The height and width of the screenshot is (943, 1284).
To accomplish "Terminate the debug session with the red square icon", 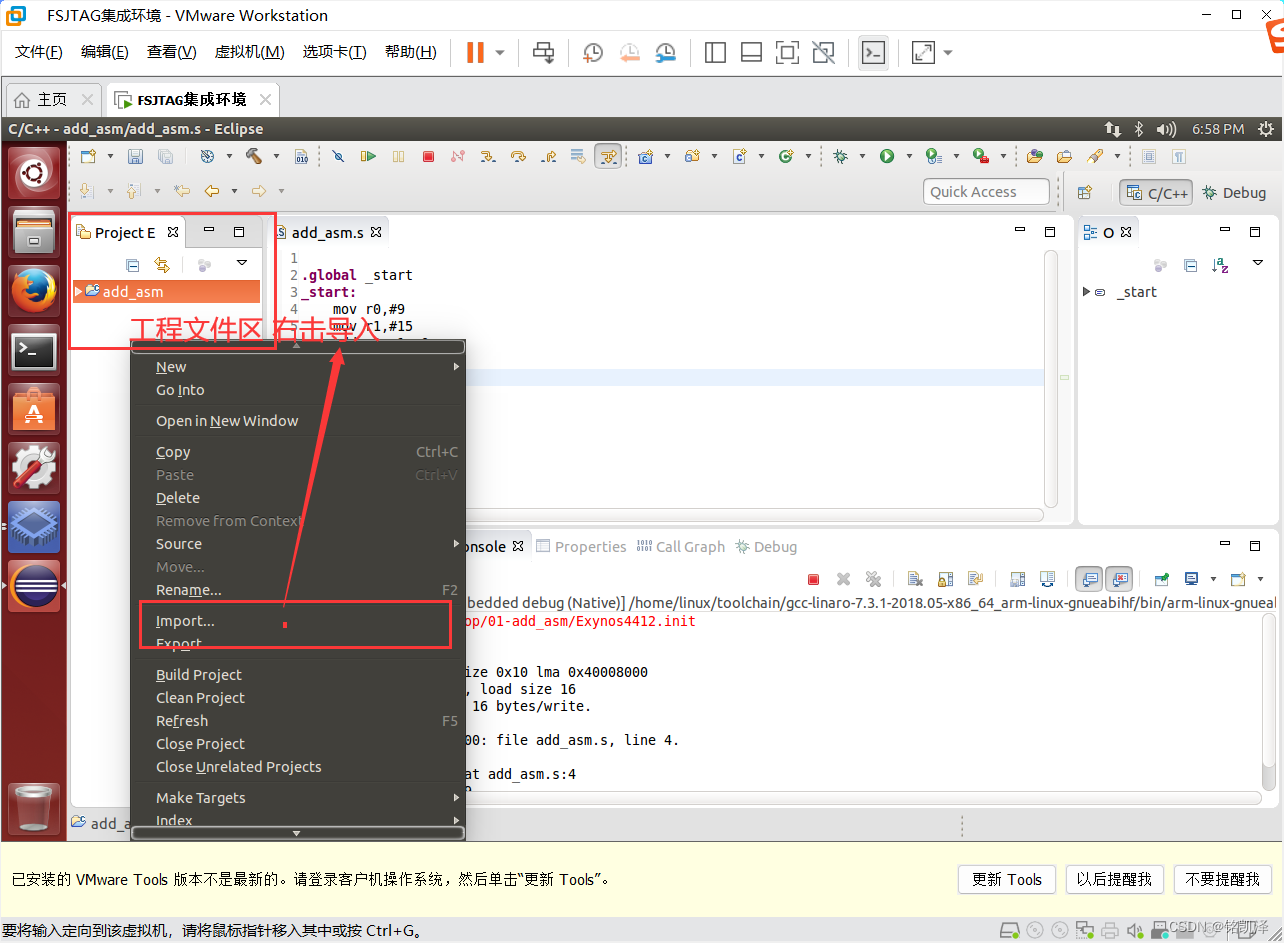I will tap(428, 157).
